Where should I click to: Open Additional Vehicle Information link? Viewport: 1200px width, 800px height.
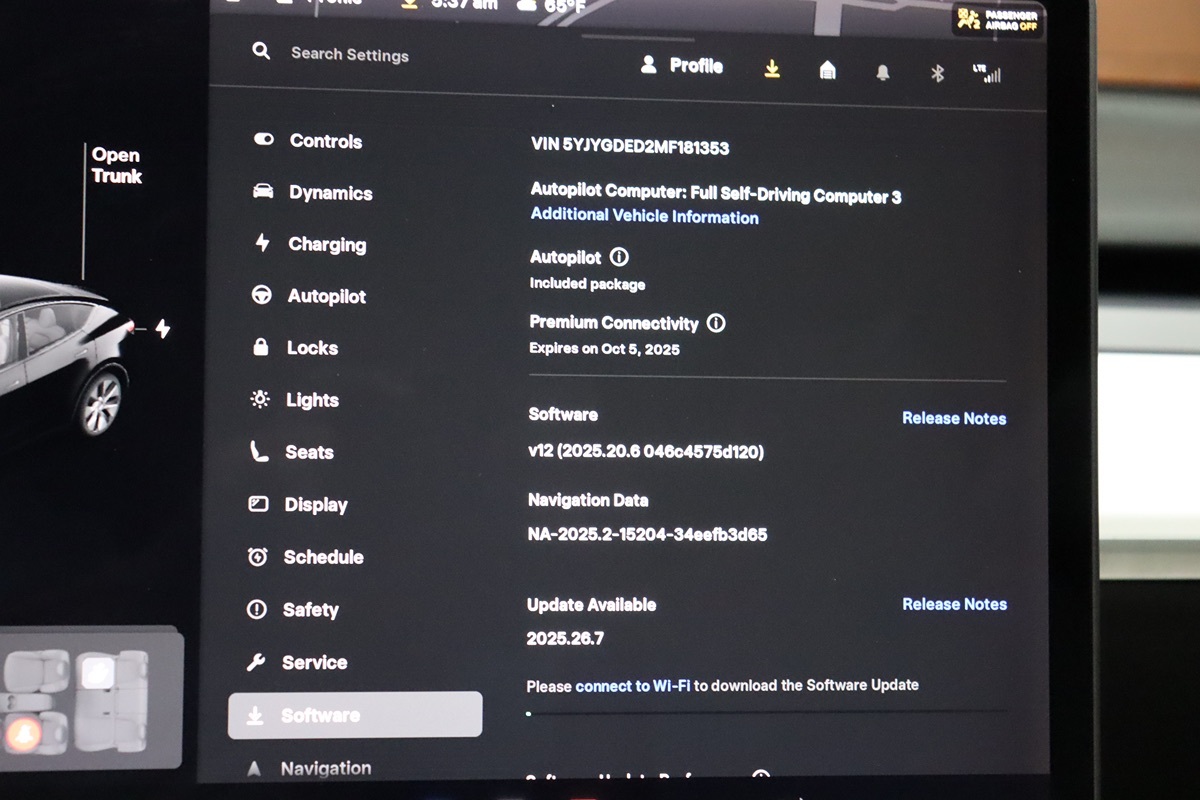(x=644, y=216)
